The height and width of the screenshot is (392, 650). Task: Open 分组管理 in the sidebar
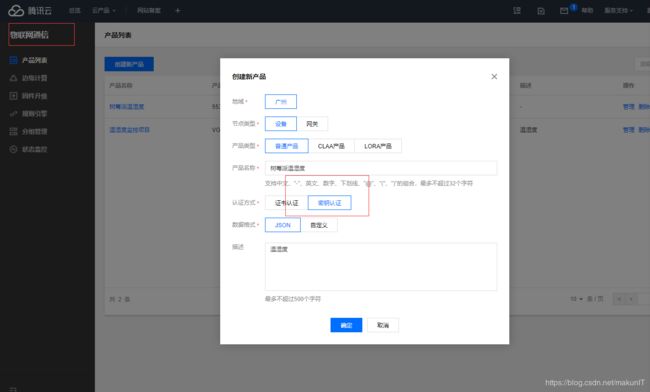(x=34, y=131)
